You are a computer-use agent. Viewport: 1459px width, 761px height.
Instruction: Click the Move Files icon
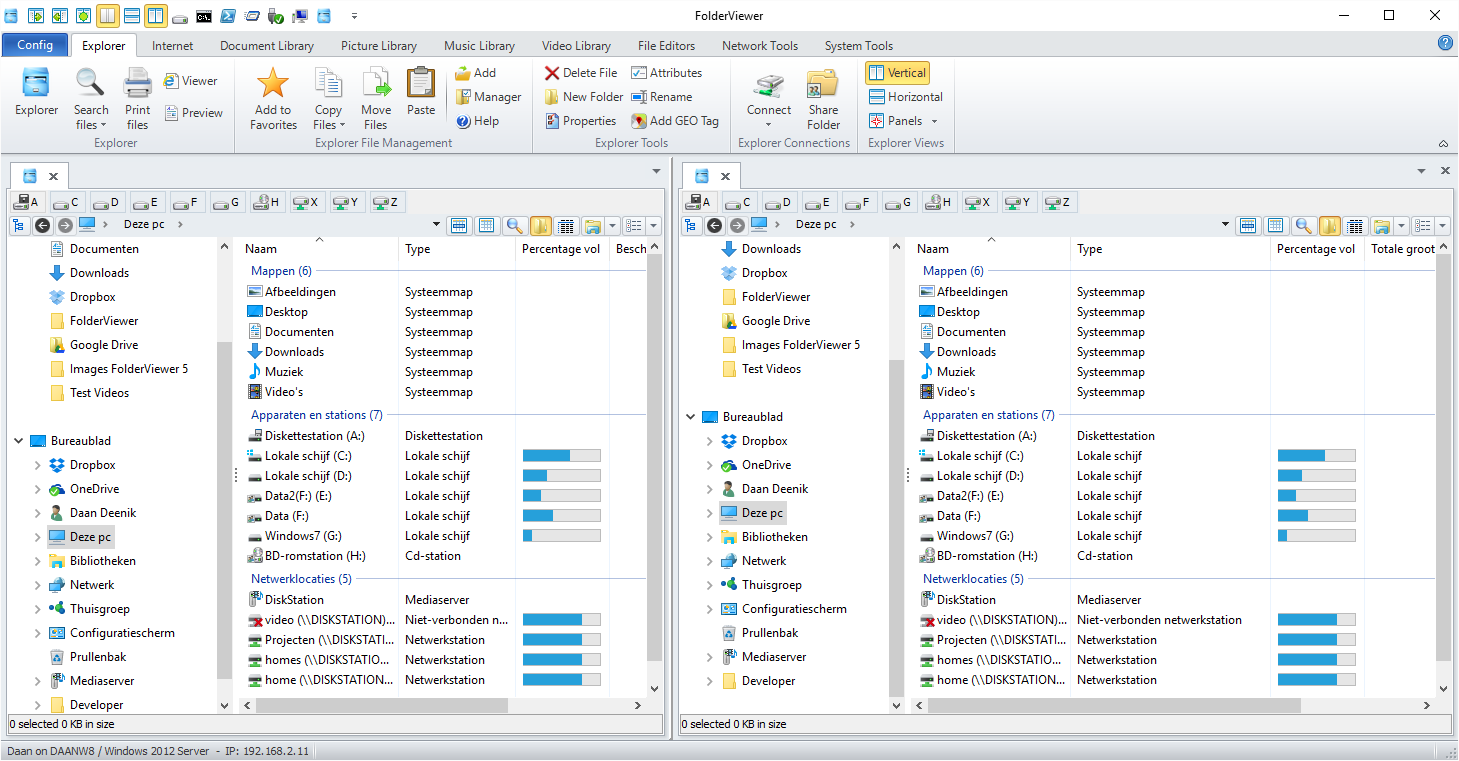tap(376, 83)
